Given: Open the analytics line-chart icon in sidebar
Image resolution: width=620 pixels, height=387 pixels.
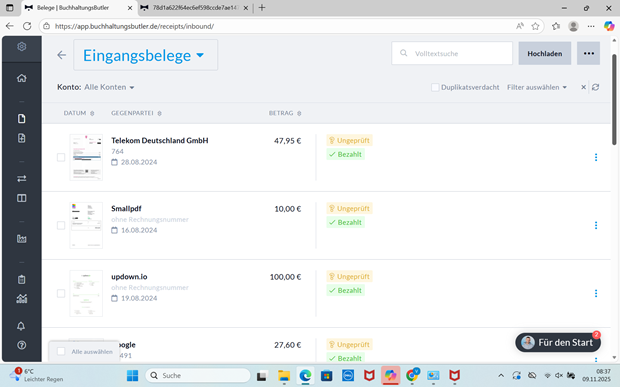Looking at the screenshot, I should click(21, 298).
